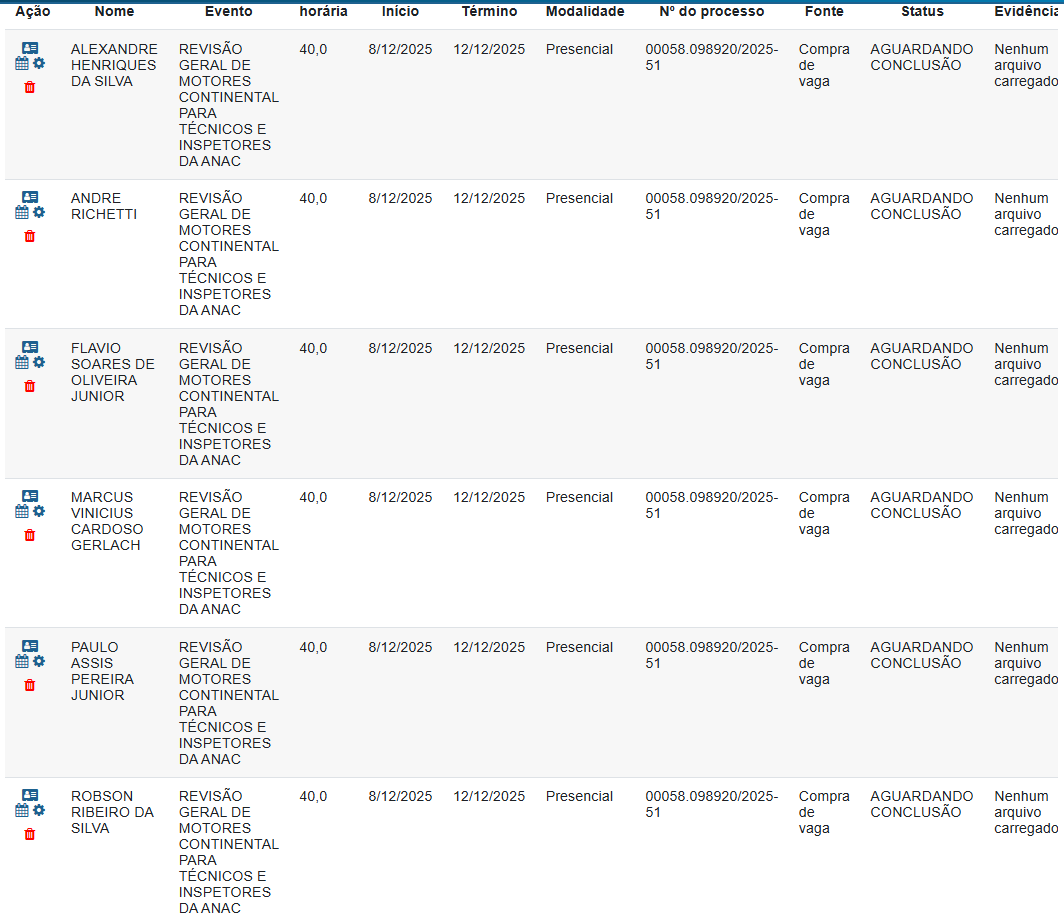Click the Início column header
The width and height of the screenshot is (1064, 917).
pos(400,11)
